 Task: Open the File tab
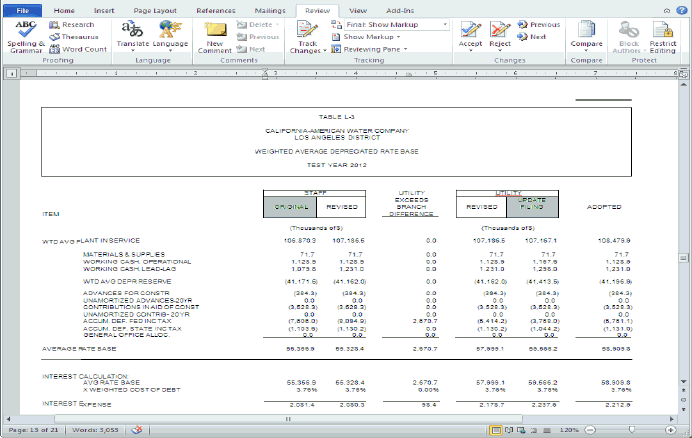21,8
